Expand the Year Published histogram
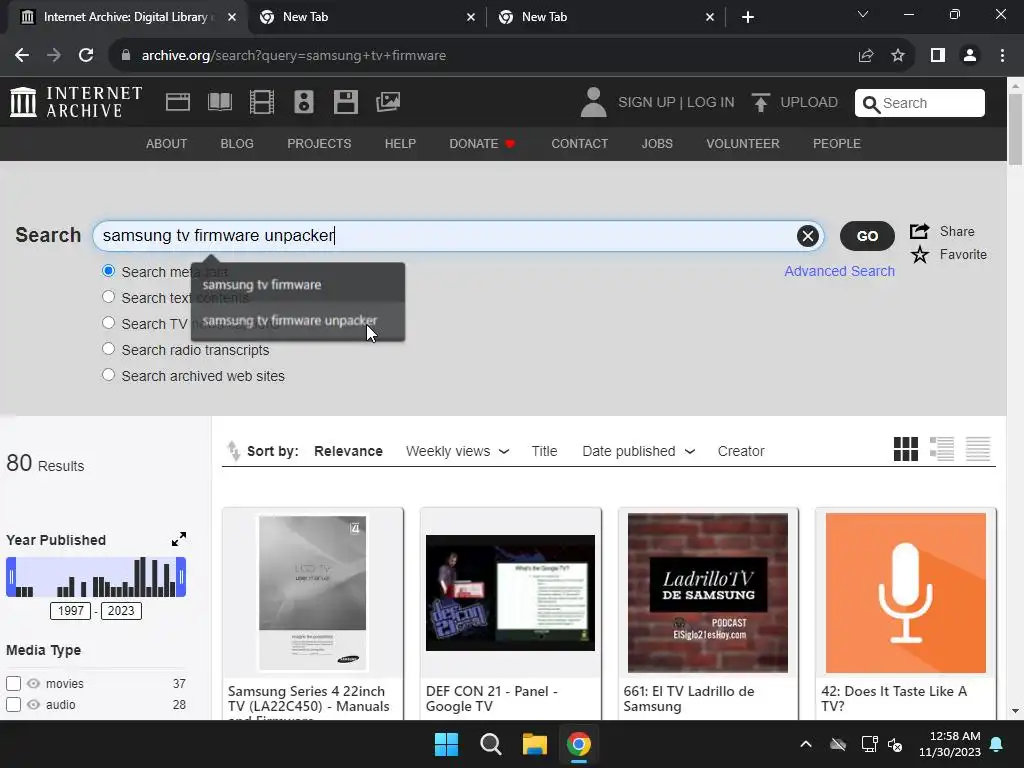Viewport: 1024px width, 768px height. pos(179,539)
